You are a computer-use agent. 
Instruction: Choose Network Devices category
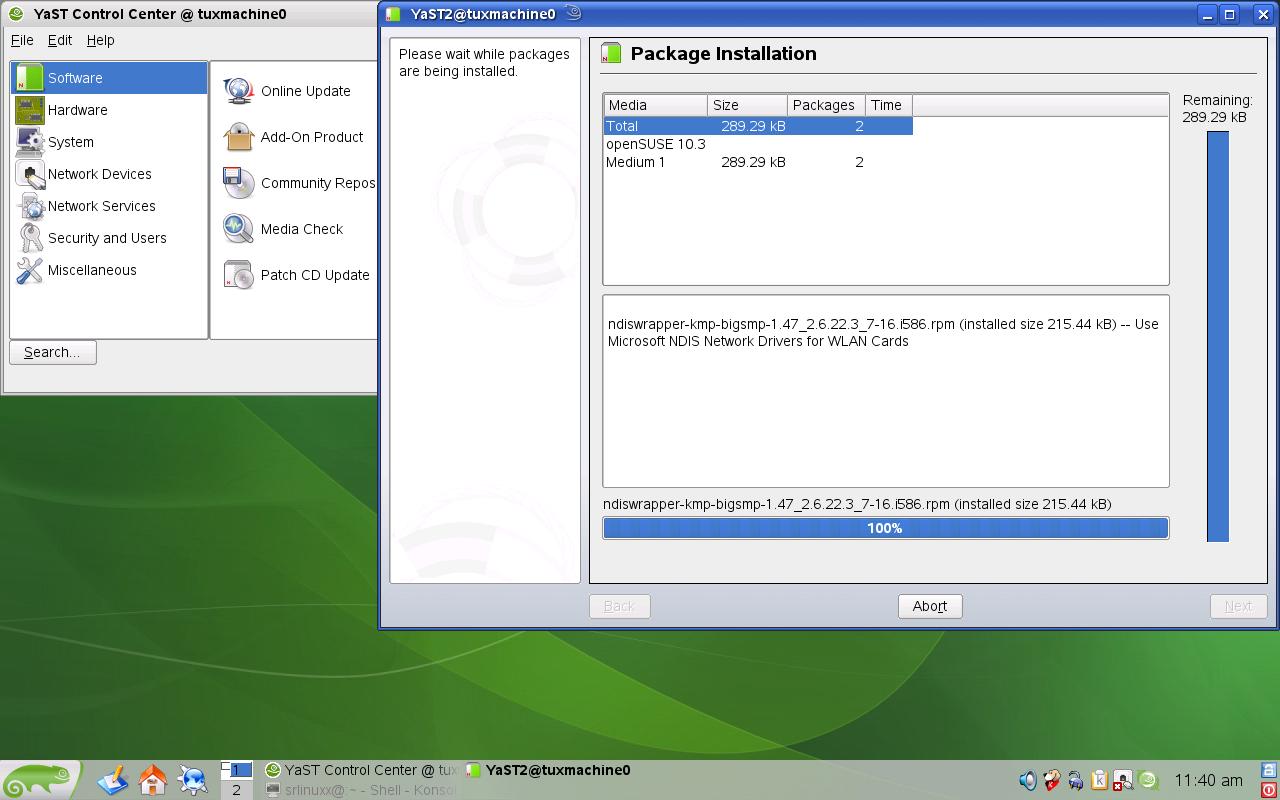pyautogui.click(x=108, y=174)
